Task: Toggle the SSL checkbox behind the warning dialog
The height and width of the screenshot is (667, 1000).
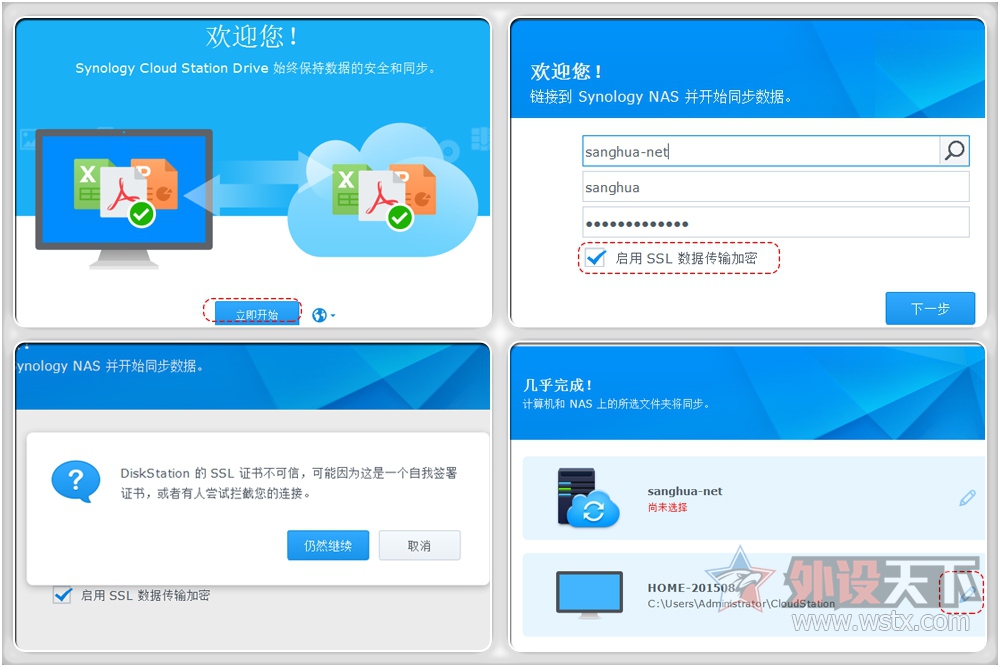Action: [62, 594]
